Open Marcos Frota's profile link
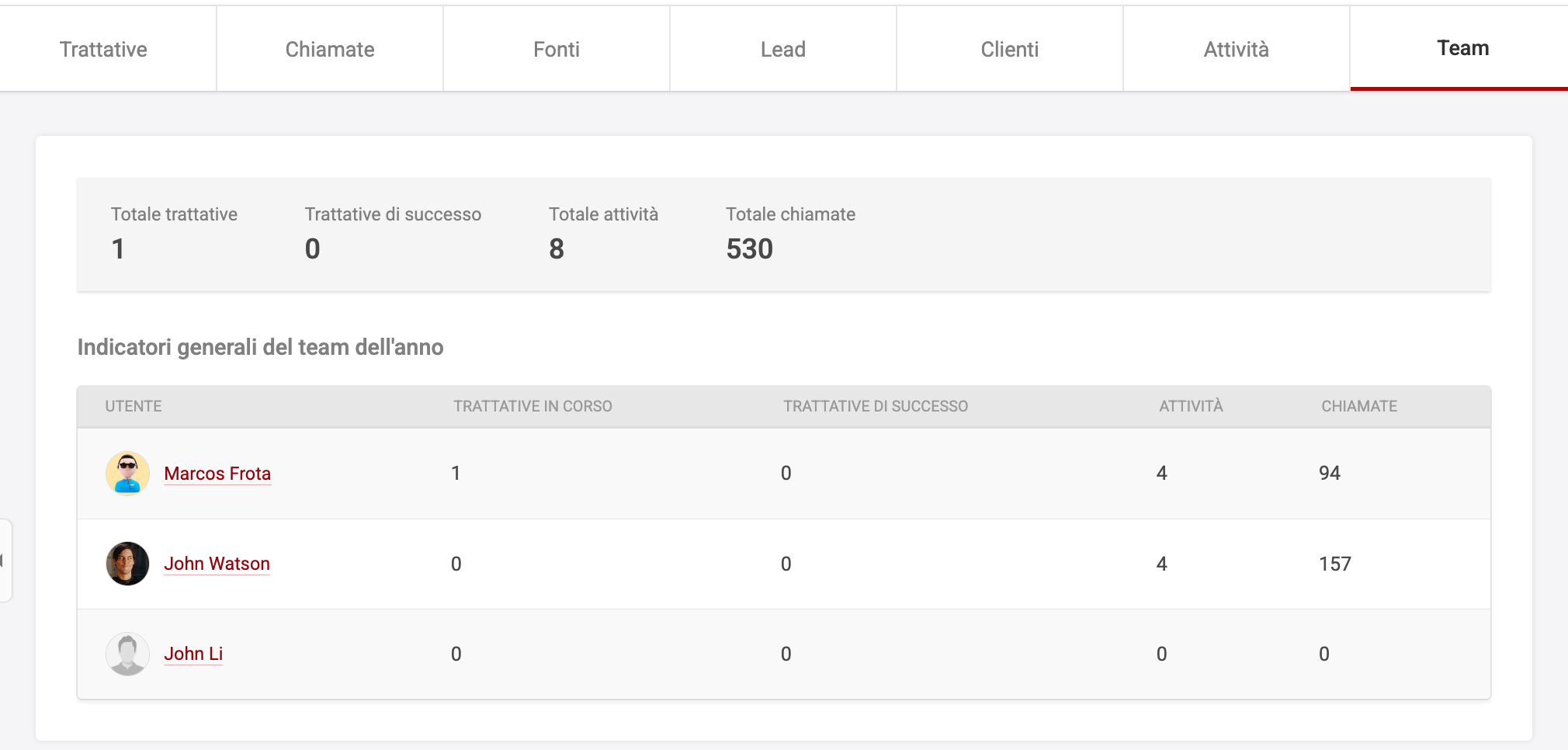This screenshot has height=750, width=1568. (x=217, y=474)
